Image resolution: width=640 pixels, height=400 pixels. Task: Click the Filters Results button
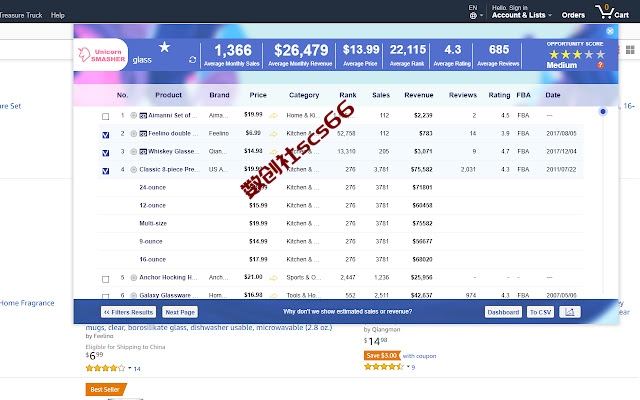(129, 312)
